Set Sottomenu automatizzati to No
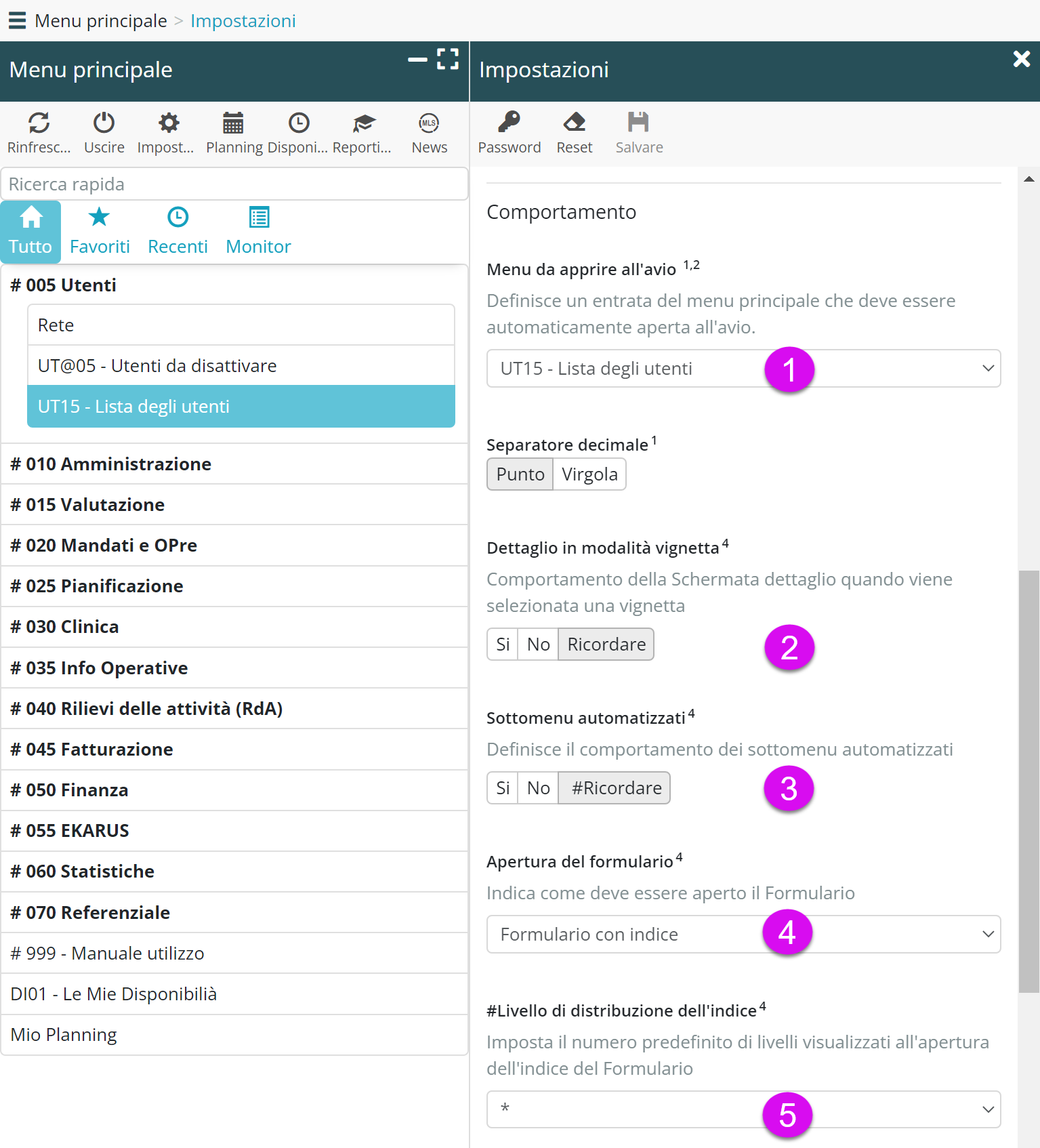 tap(538, 788)
